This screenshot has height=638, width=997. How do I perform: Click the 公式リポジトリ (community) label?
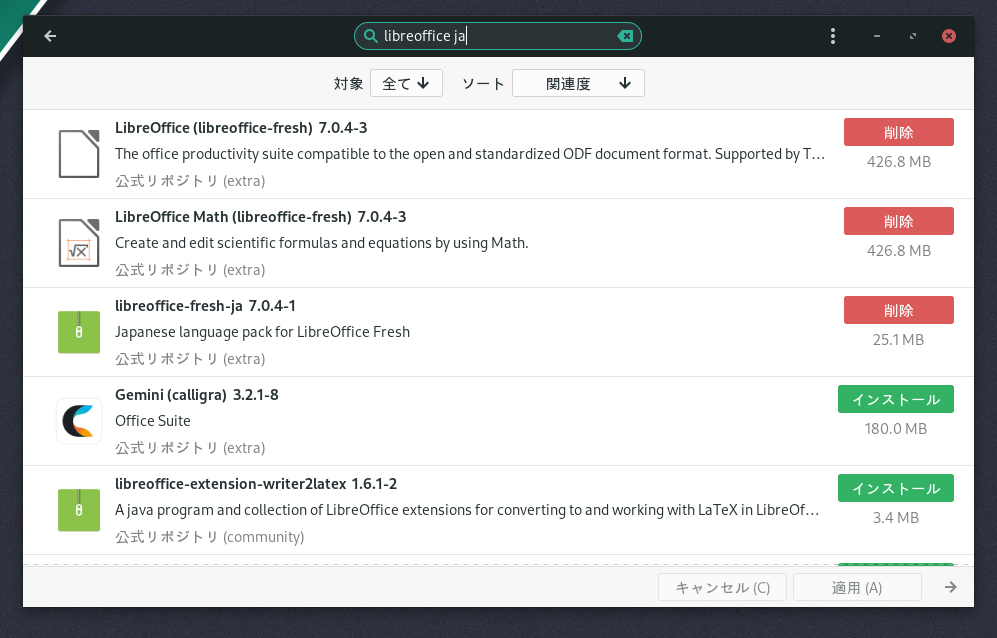210,537
